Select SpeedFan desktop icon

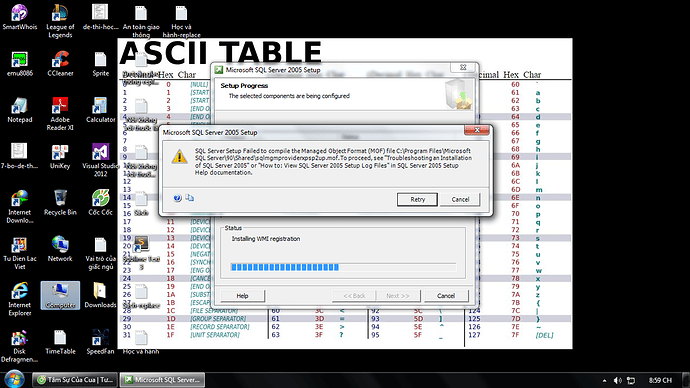[100, 342]
